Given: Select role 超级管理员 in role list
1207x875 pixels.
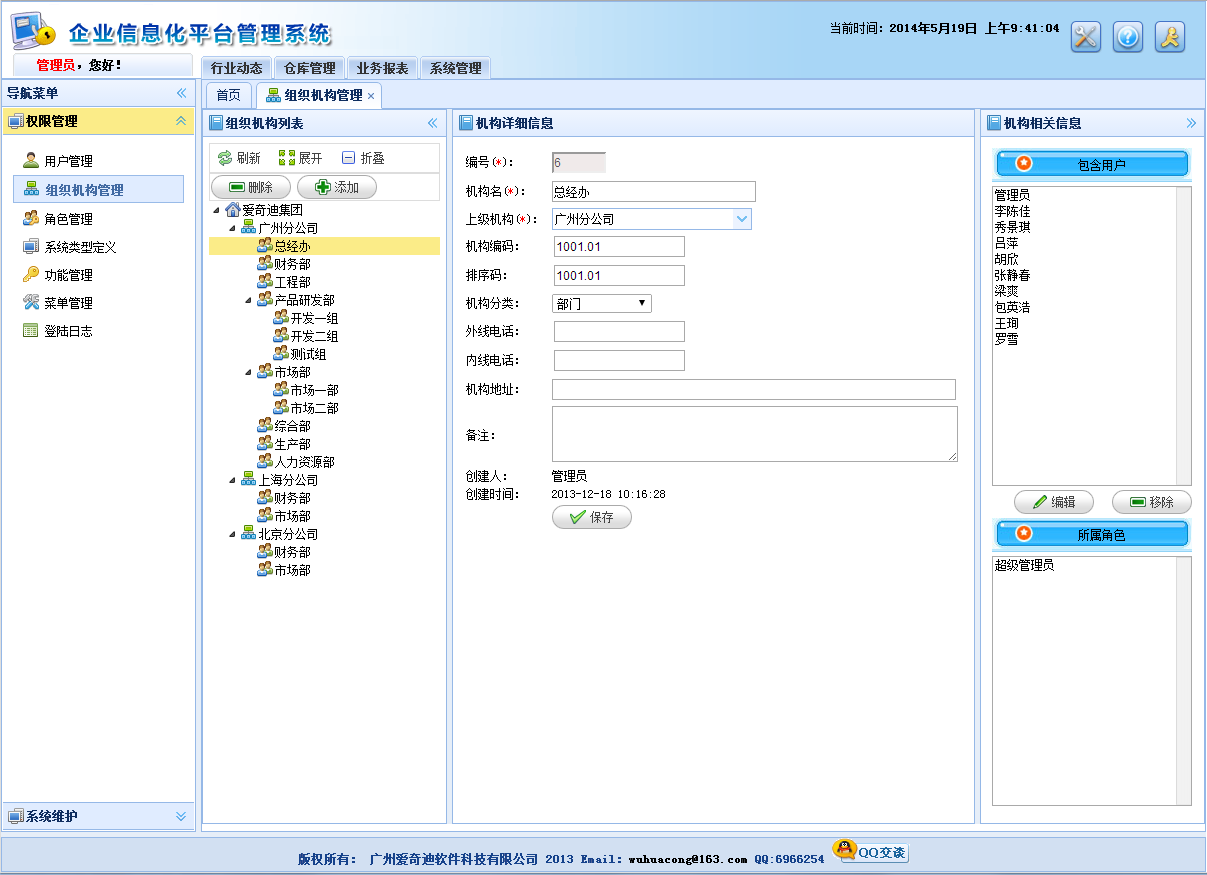Looking at the screenshot, I should (x=1024, y=565).
